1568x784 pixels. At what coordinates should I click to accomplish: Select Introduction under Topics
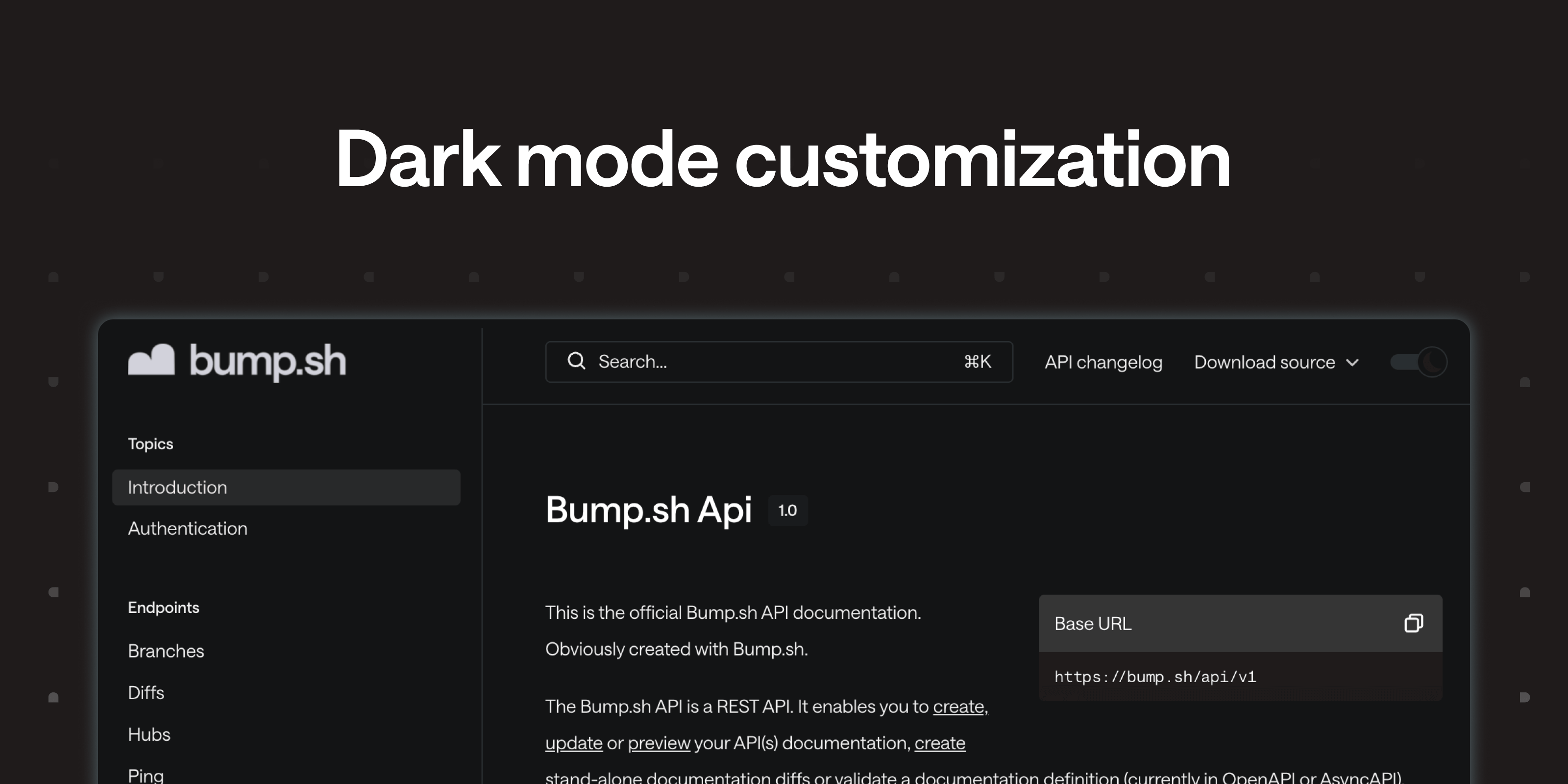177,487
